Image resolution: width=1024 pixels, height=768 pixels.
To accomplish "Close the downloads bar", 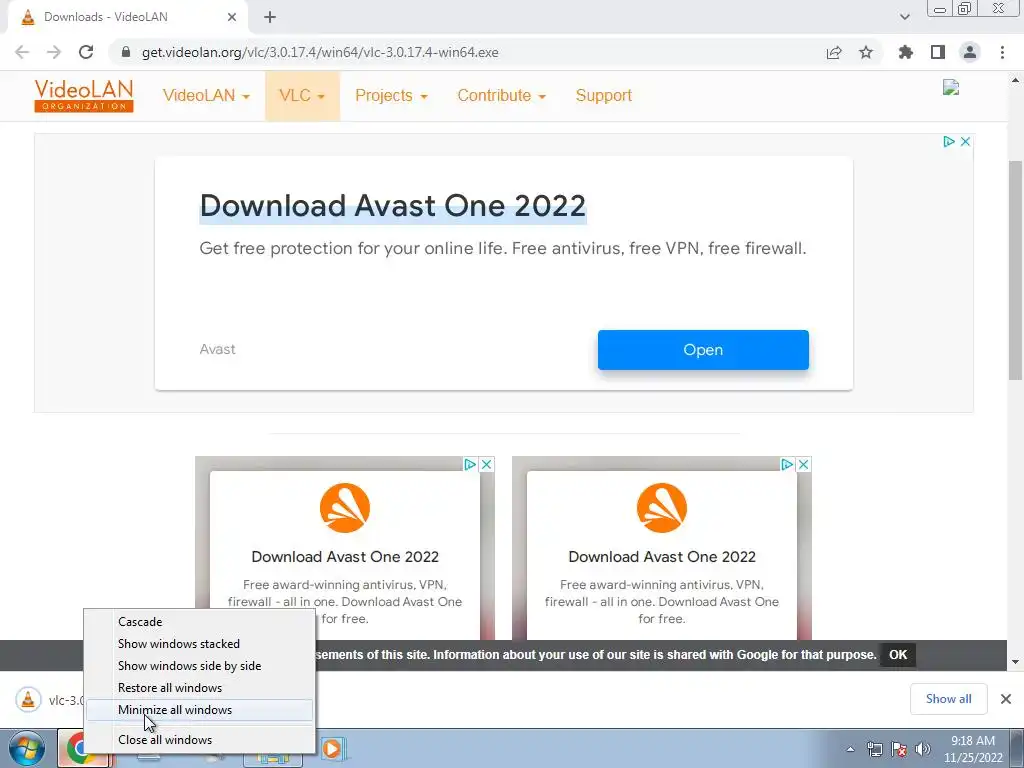I will point(1006,699).
